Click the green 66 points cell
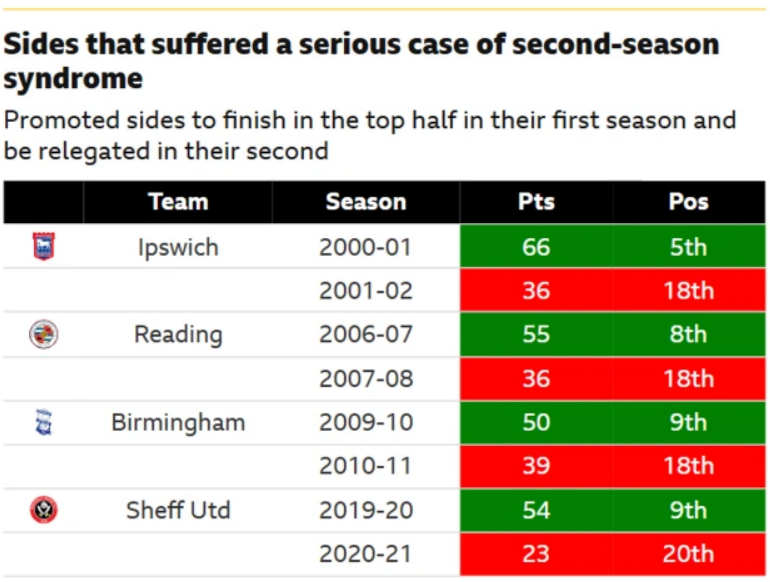The image size is (770, 582). 536,246
